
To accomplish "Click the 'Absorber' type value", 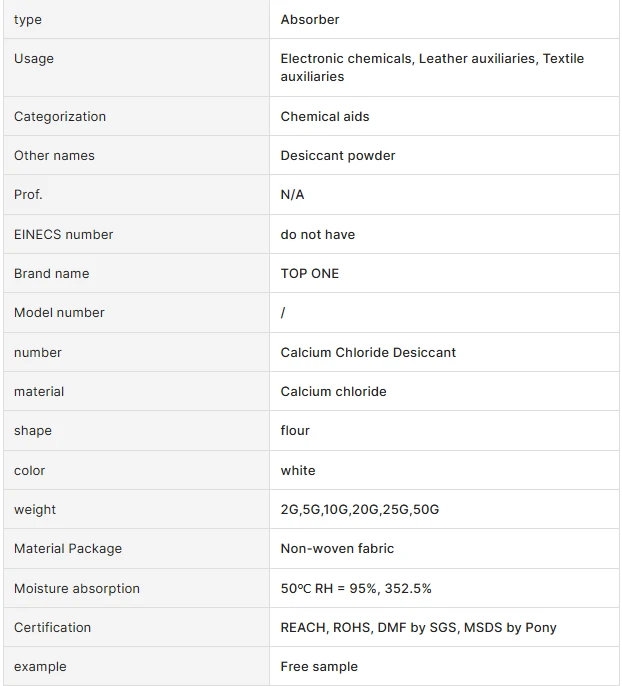I will [x=310, y=20].
